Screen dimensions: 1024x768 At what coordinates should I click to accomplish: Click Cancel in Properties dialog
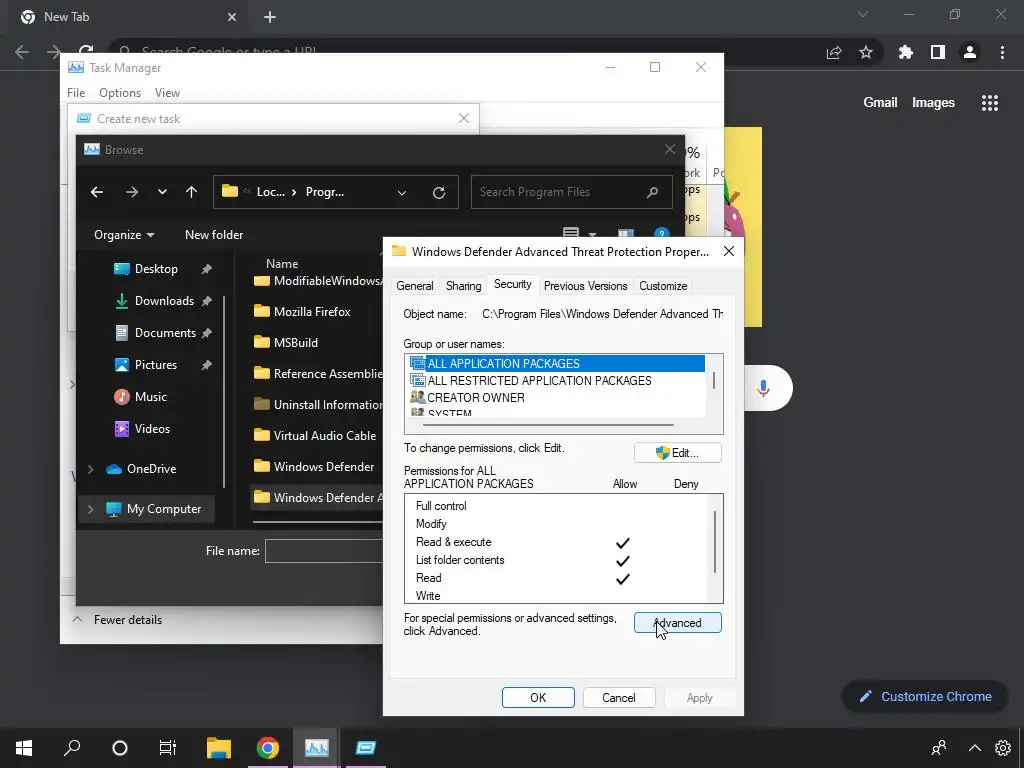click(618, 697)
